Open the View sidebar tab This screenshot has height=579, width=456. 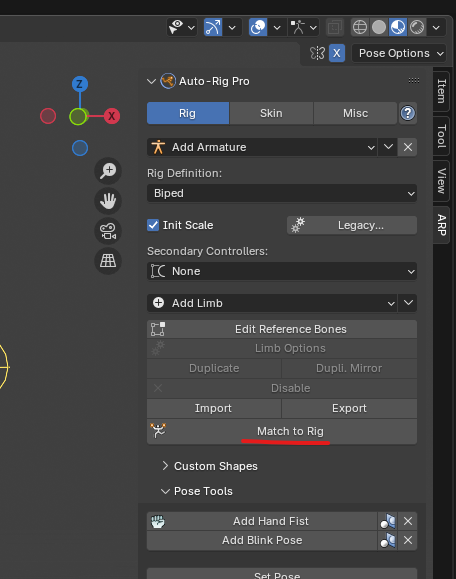click(x=441, y=181)
